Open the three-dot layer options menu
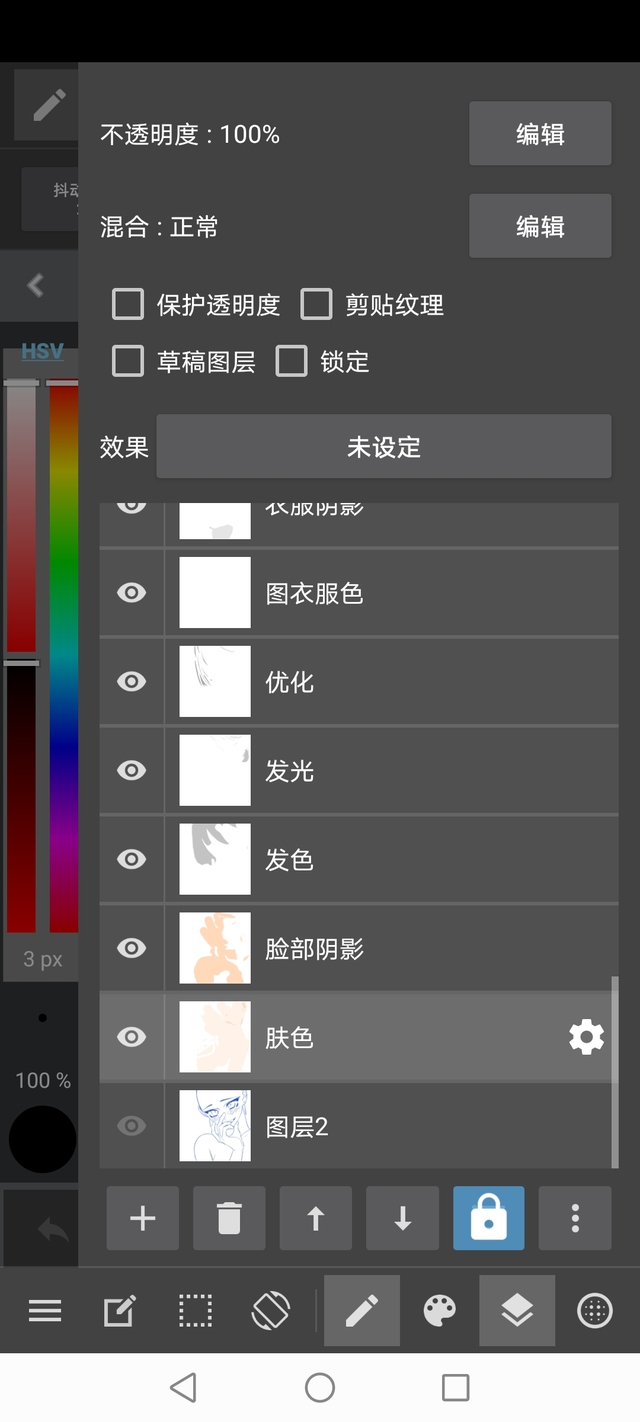Viewport: 640px width, 1422px height. point(575,1218)
